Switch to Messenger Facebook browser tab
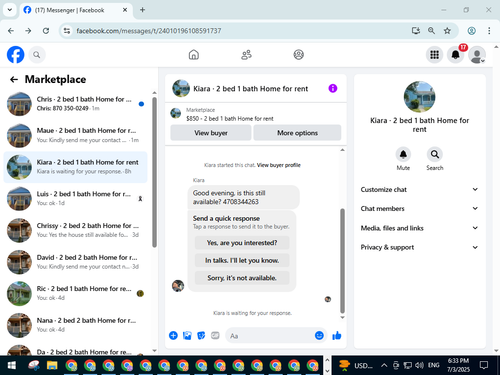The width and height of the screenshot is (500, 375). click(x=76, y=10)
